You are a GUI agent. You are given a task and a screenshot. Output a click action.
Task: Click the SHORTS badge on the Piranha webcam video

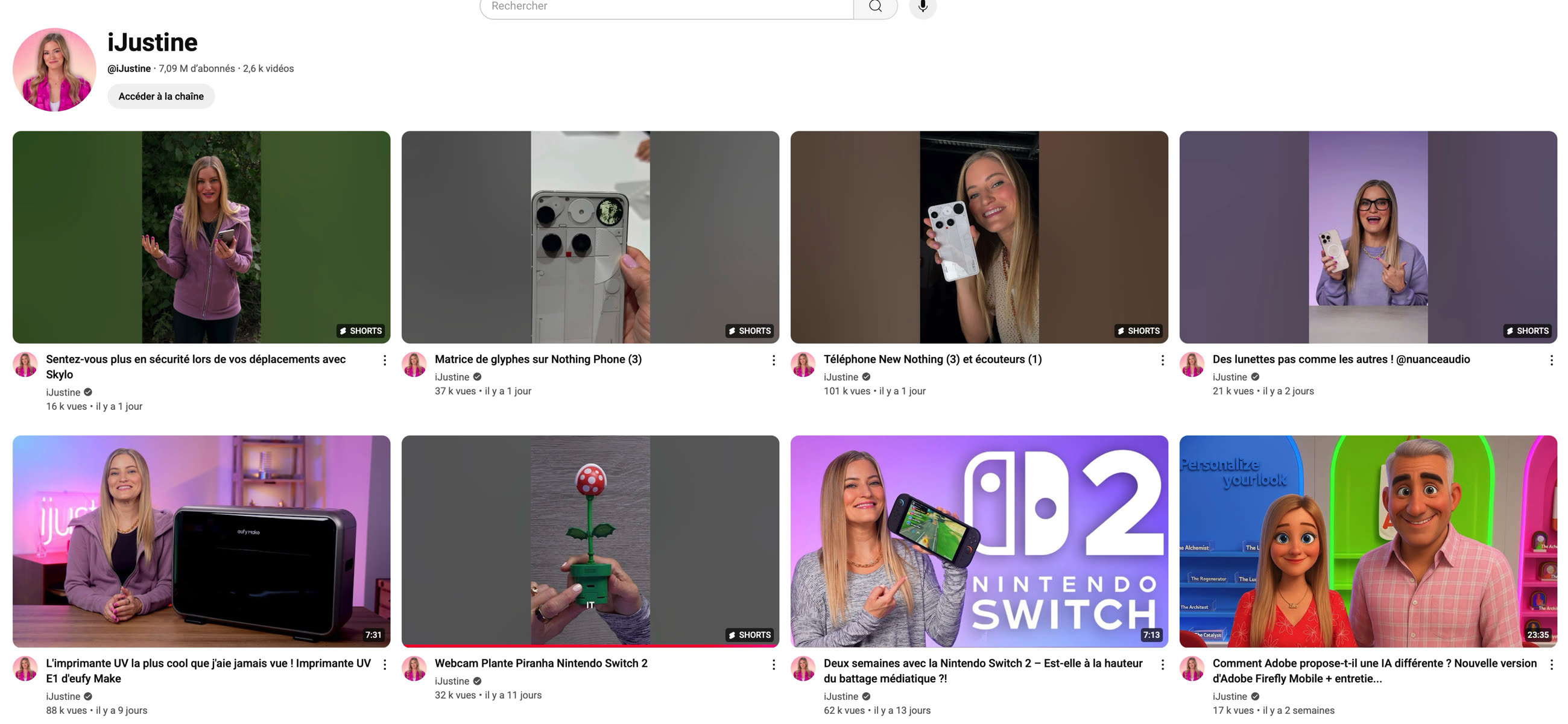750,634
